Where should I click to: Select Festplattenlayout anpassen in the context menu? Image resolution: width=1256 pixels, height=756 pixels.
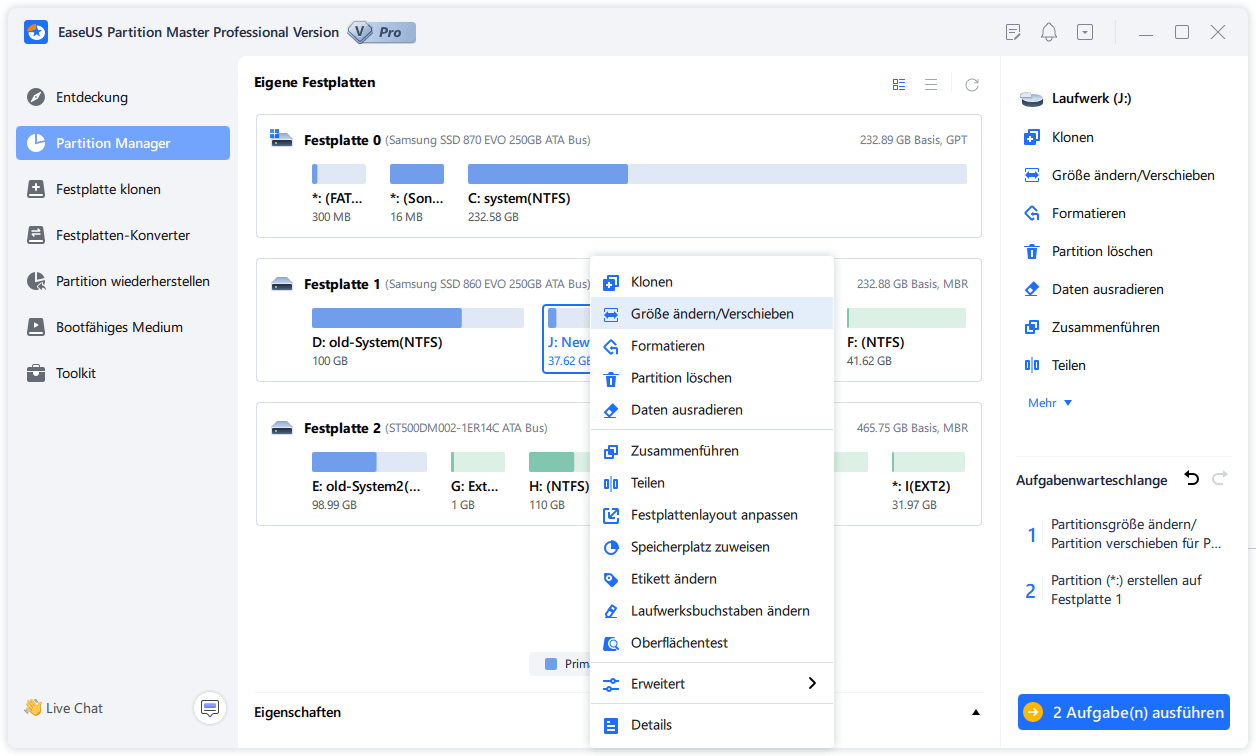click(x=712, y=515)
